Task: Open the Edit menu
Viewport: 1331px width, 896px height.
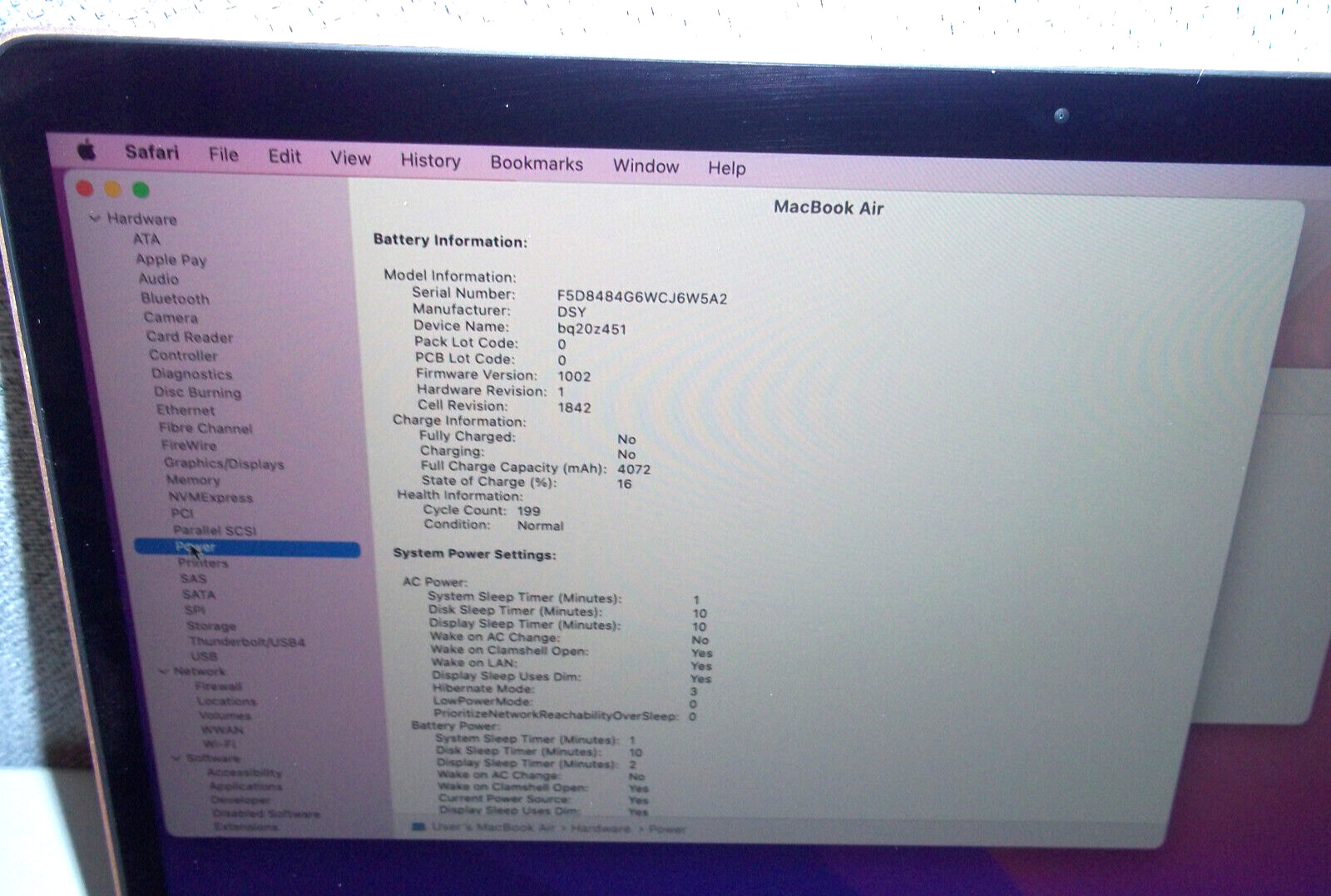Action: (285, 156)
